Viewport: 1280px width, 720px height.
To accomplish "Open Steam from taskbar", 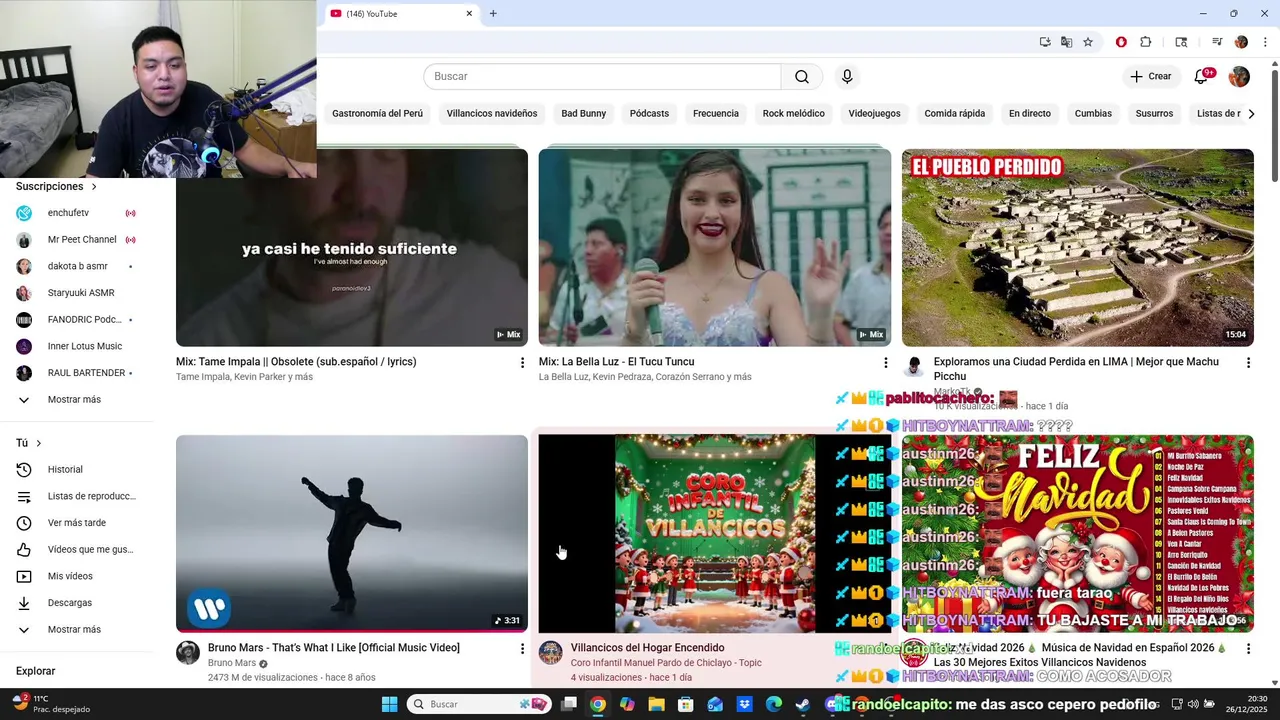I will pyautogui.click(x=803, y=704).
